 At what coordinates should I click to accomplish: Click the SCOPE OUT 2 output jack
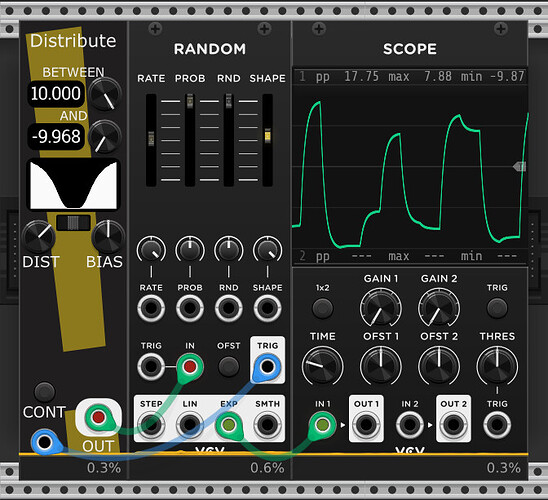(453, 425)
